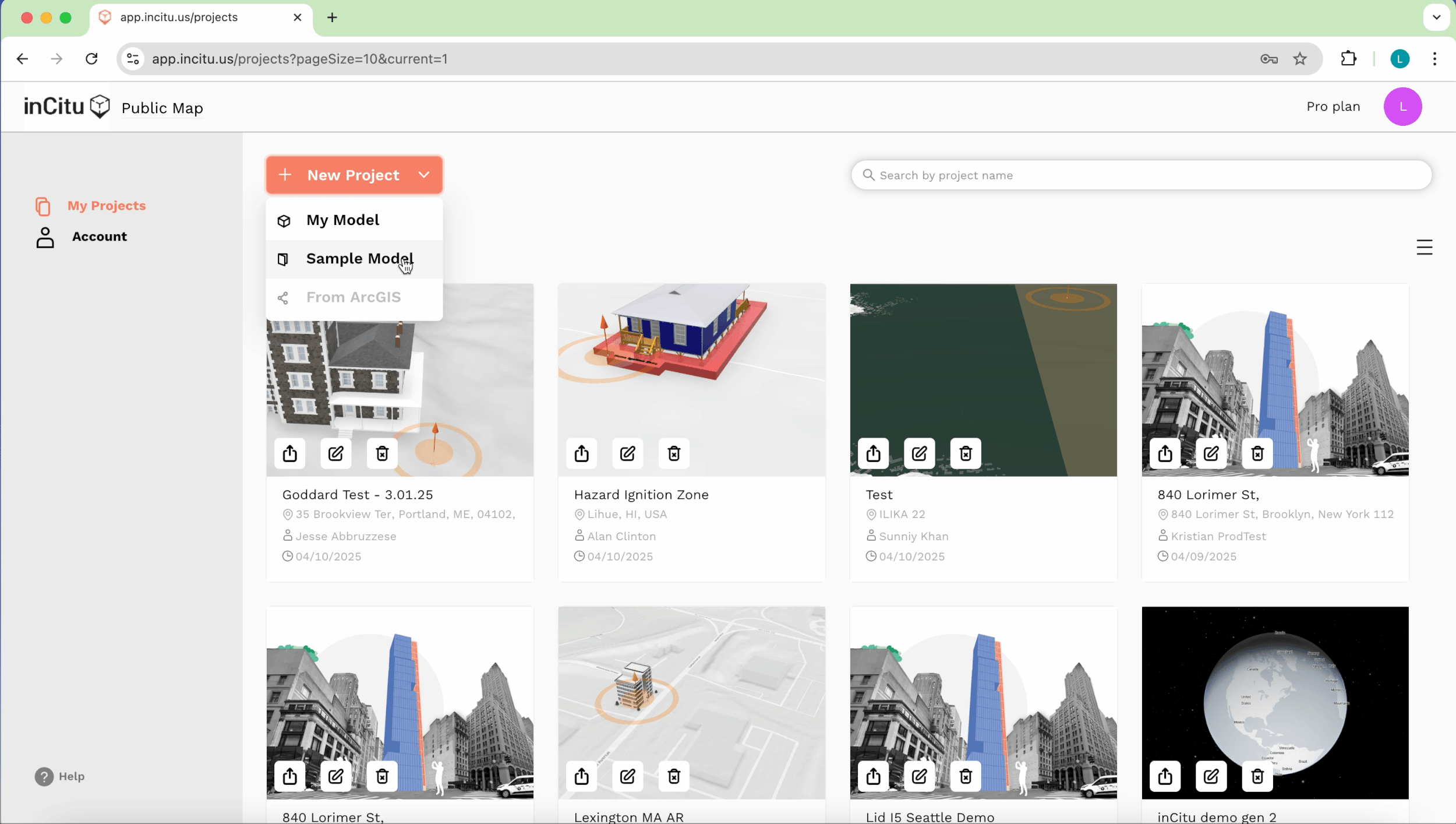Open Chrome tab search dropdown
Screen dimensions: 1456x824
(1436, 17)
